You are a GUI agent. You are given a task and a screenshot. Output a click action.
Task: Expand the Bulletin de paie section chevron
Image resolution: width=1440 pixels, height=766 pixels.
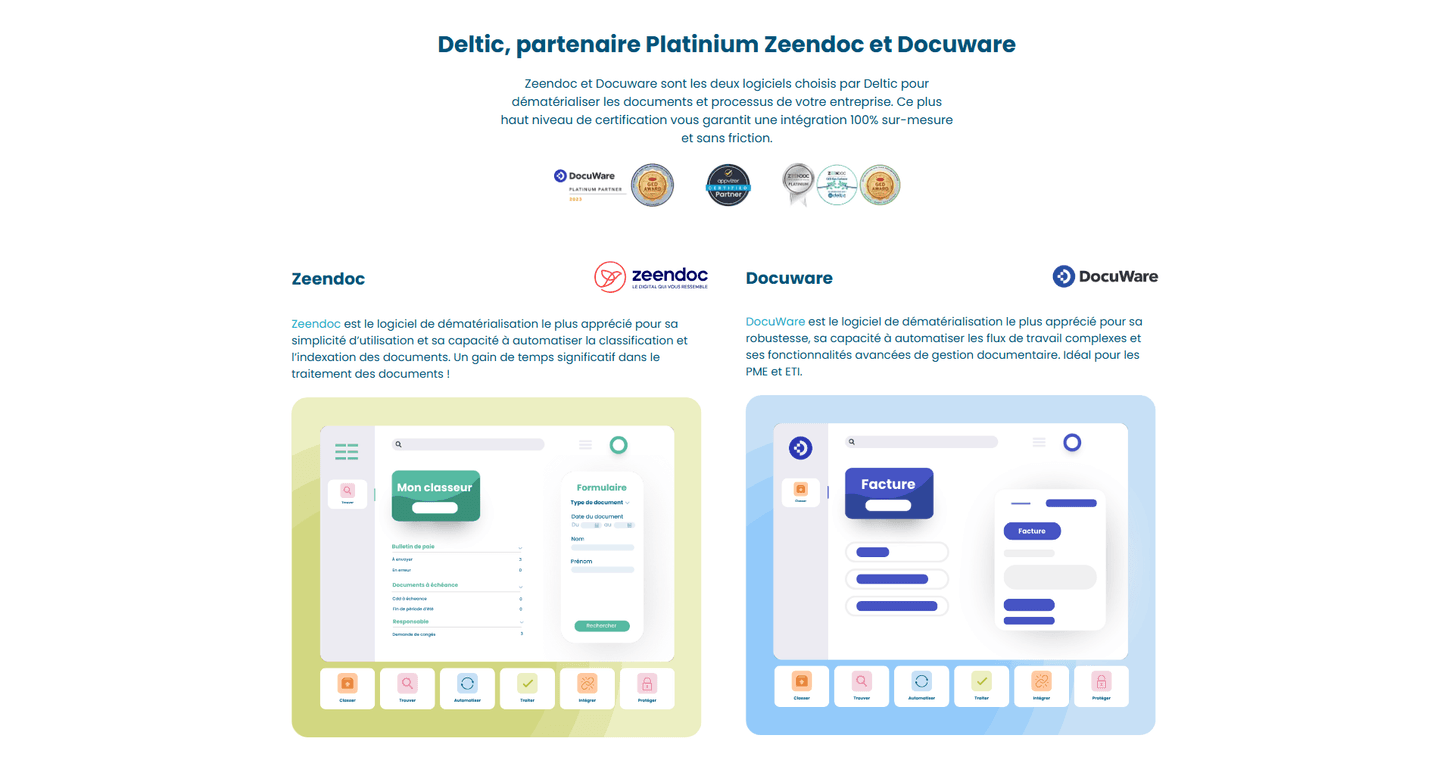click(x=520, y=548)
